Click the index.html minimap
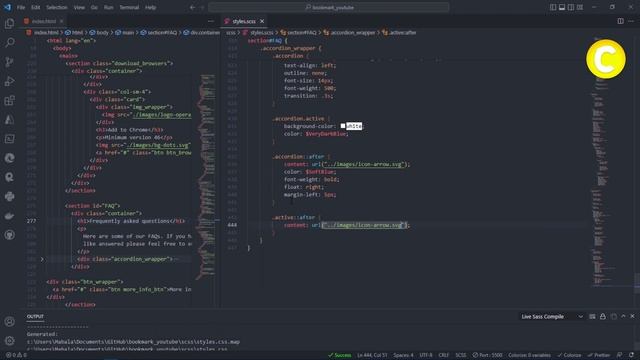The image size is (640, 360). [207, 176]
